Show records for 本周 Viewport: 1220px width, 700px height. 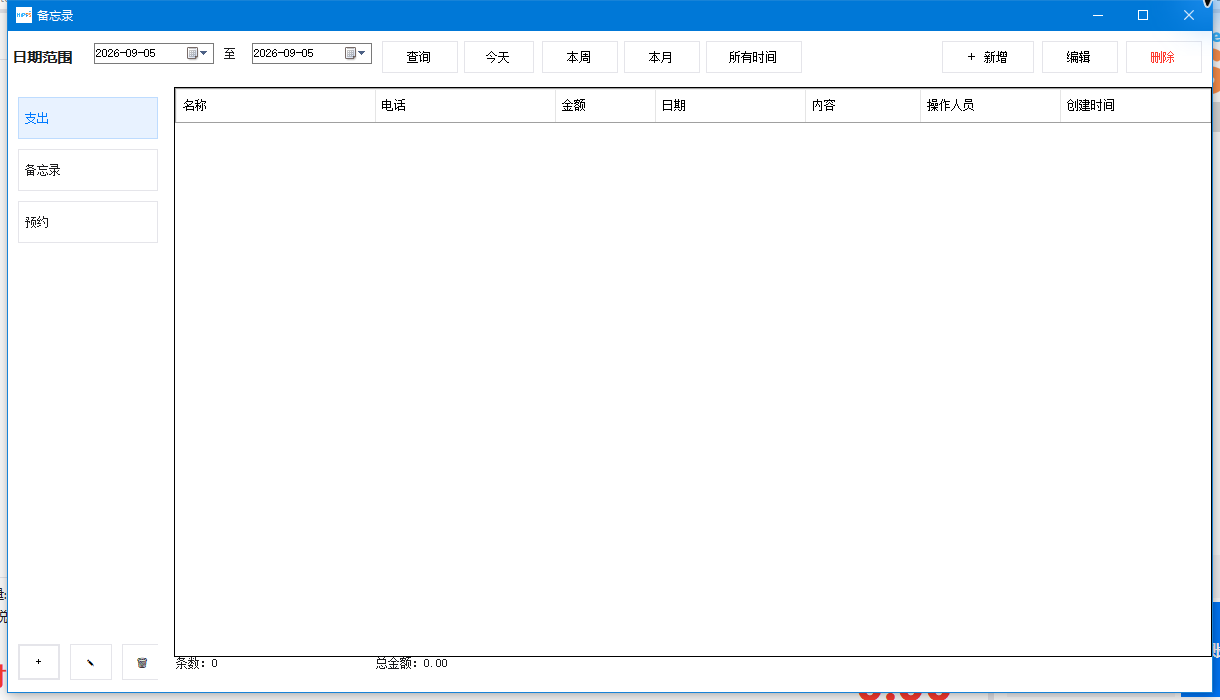pos(580,57)
